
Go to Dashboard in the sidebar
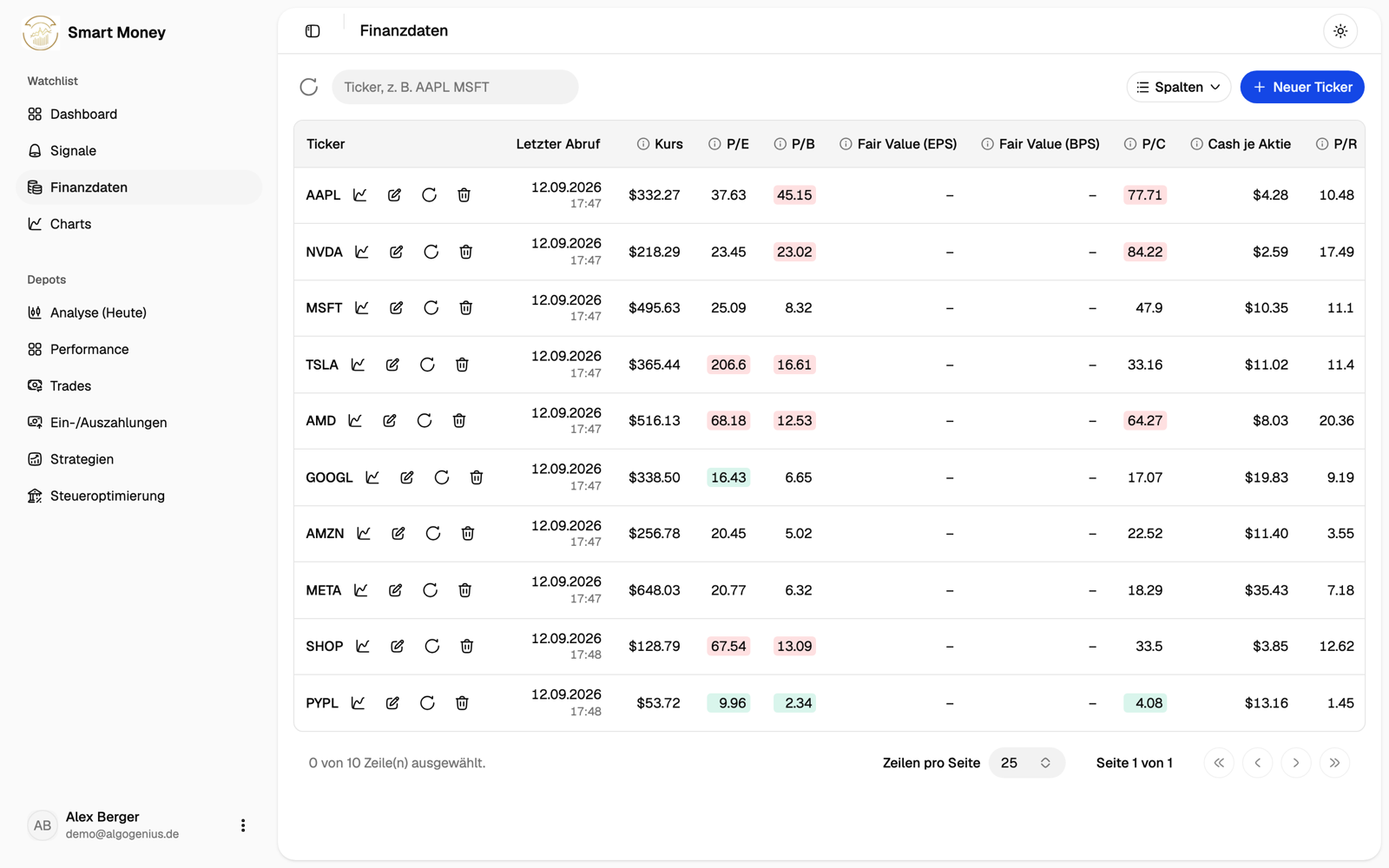point(139,114)
